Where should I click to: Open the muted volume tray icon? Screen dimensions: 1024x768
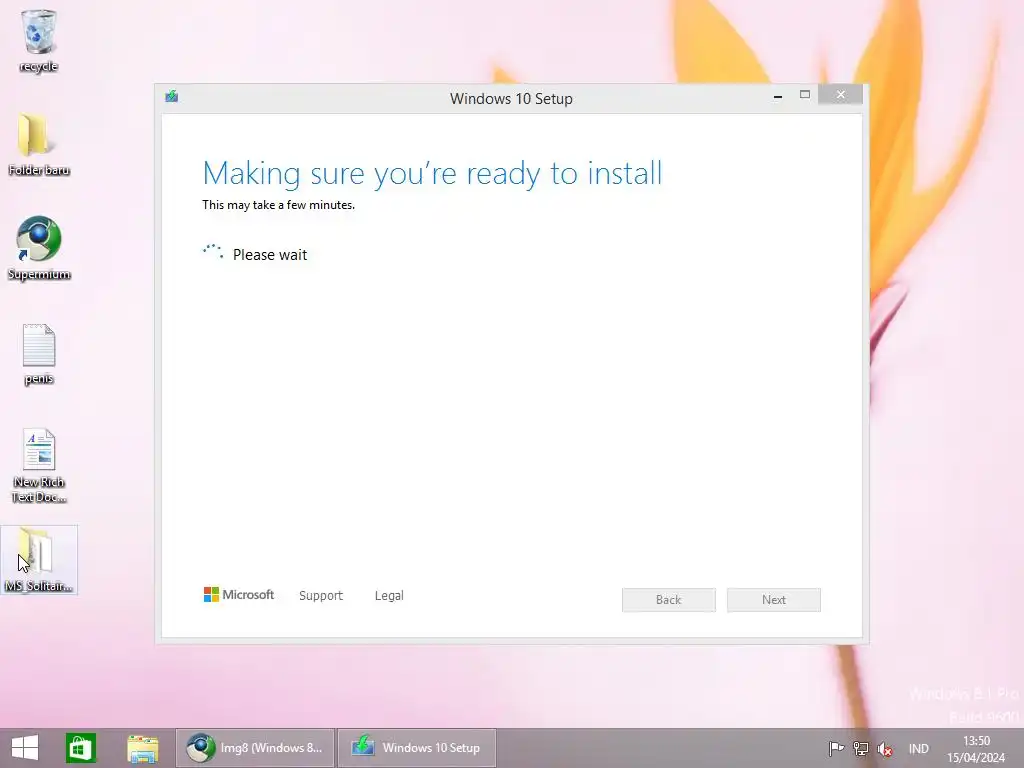coord(885,749)
